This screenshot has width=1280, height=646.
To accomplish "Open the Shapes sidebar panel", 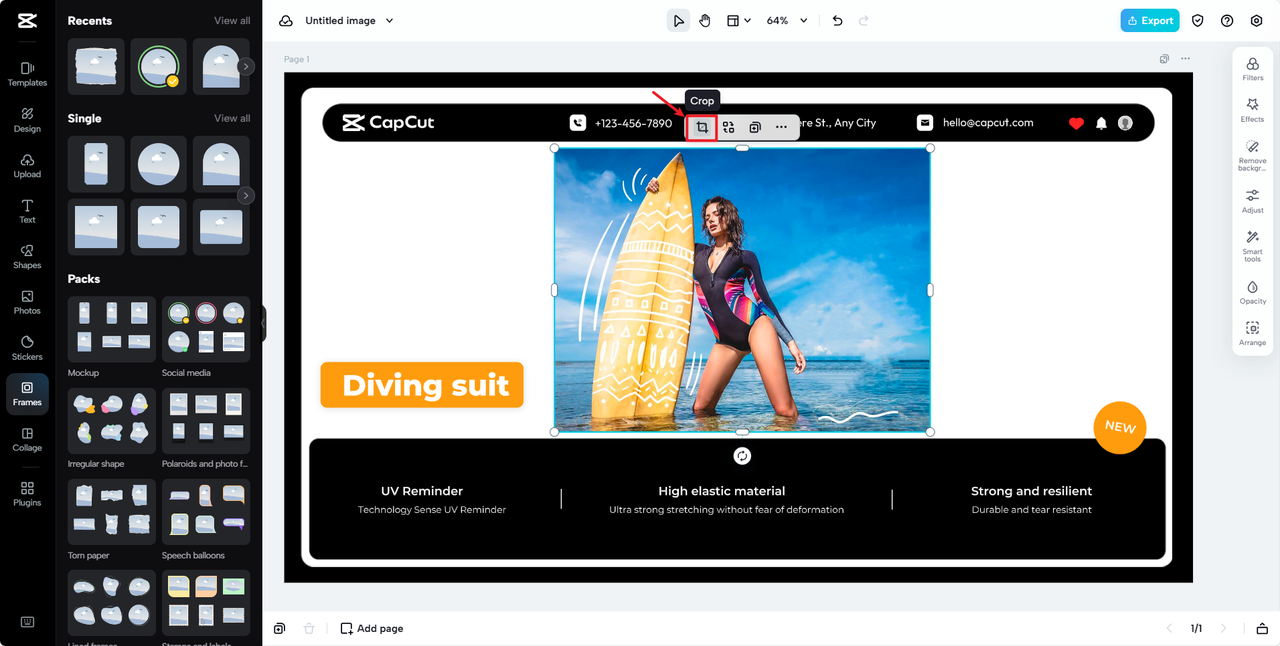I will 27,257.
